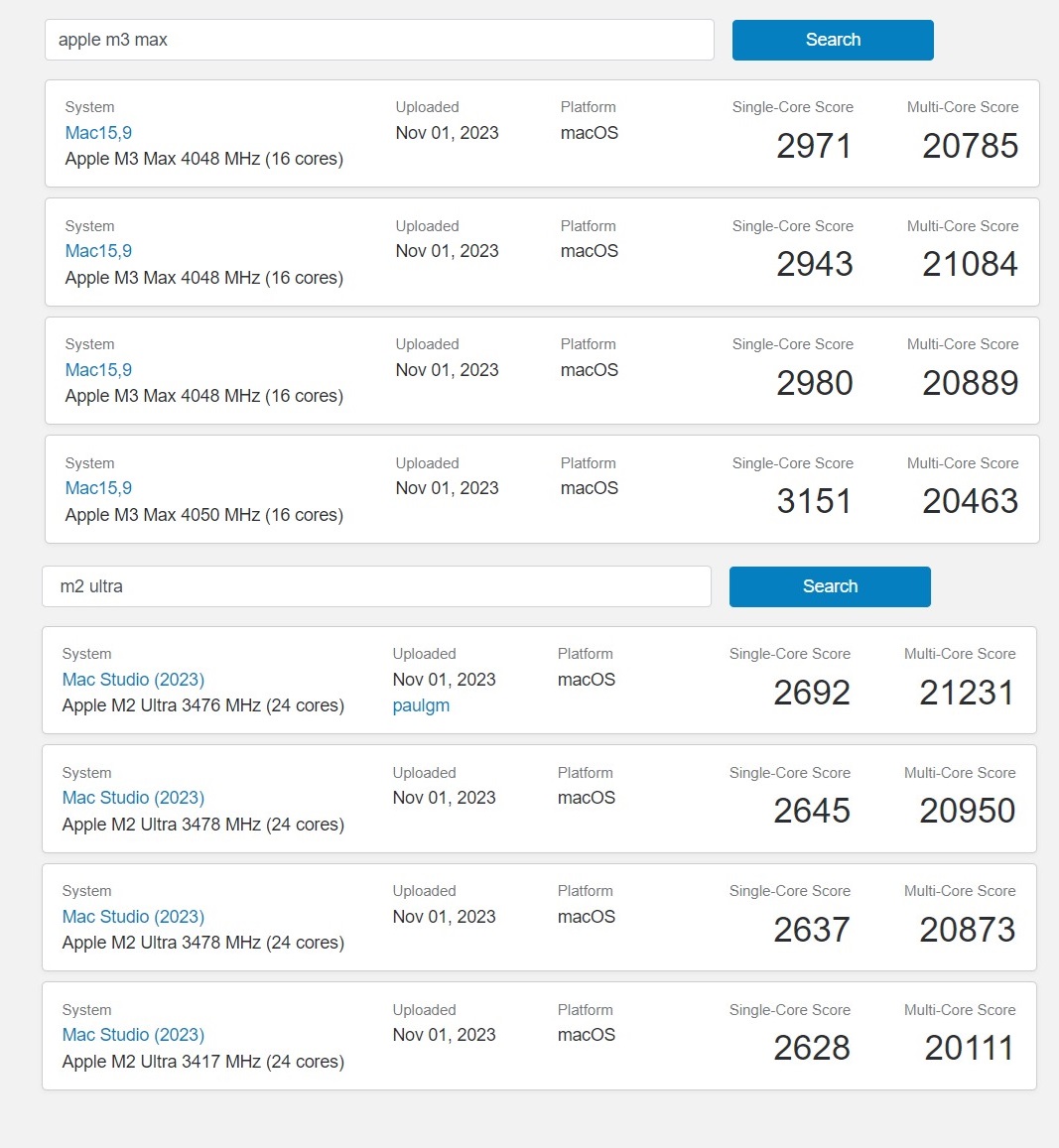The image size is (1059, 1148).
Task: Click the 3151 single-core score
Action: coord(815,501)
